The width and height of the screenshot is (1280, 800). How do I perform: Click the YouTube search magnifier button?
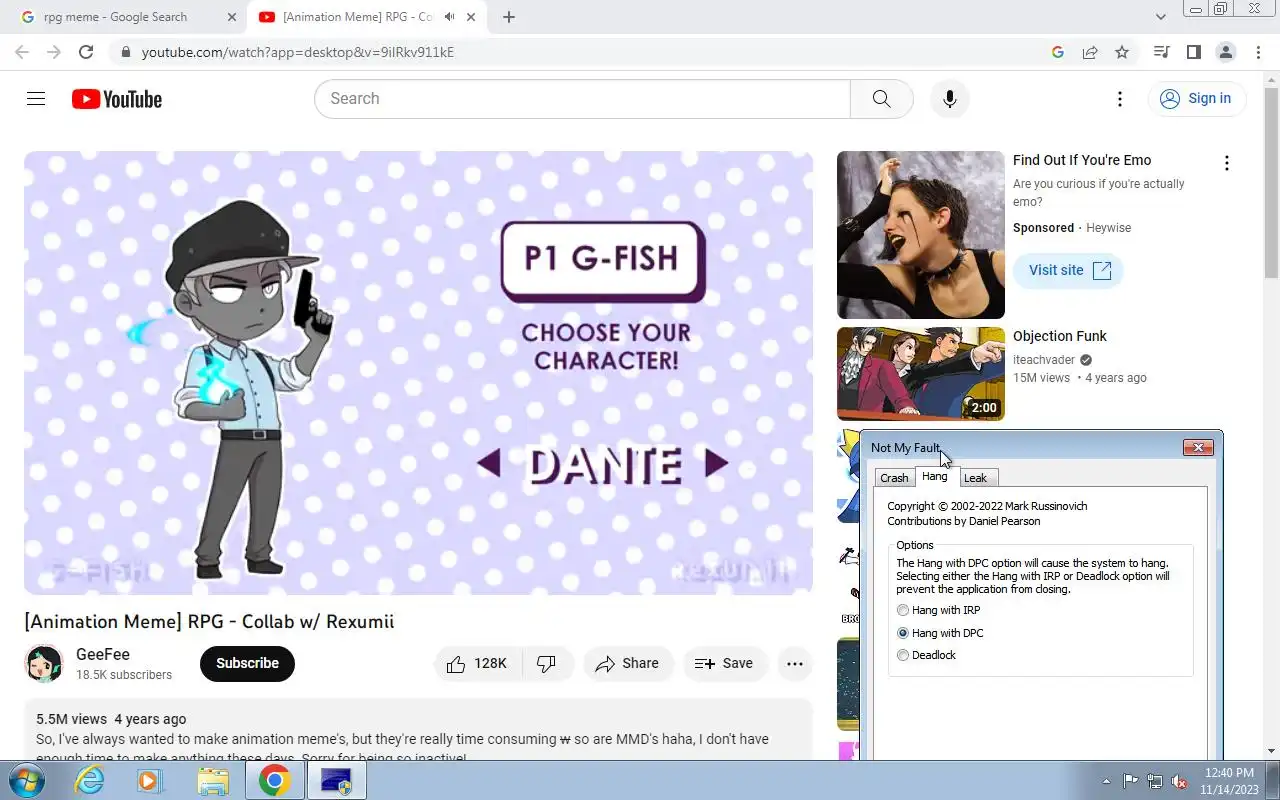tap(881, 98)
